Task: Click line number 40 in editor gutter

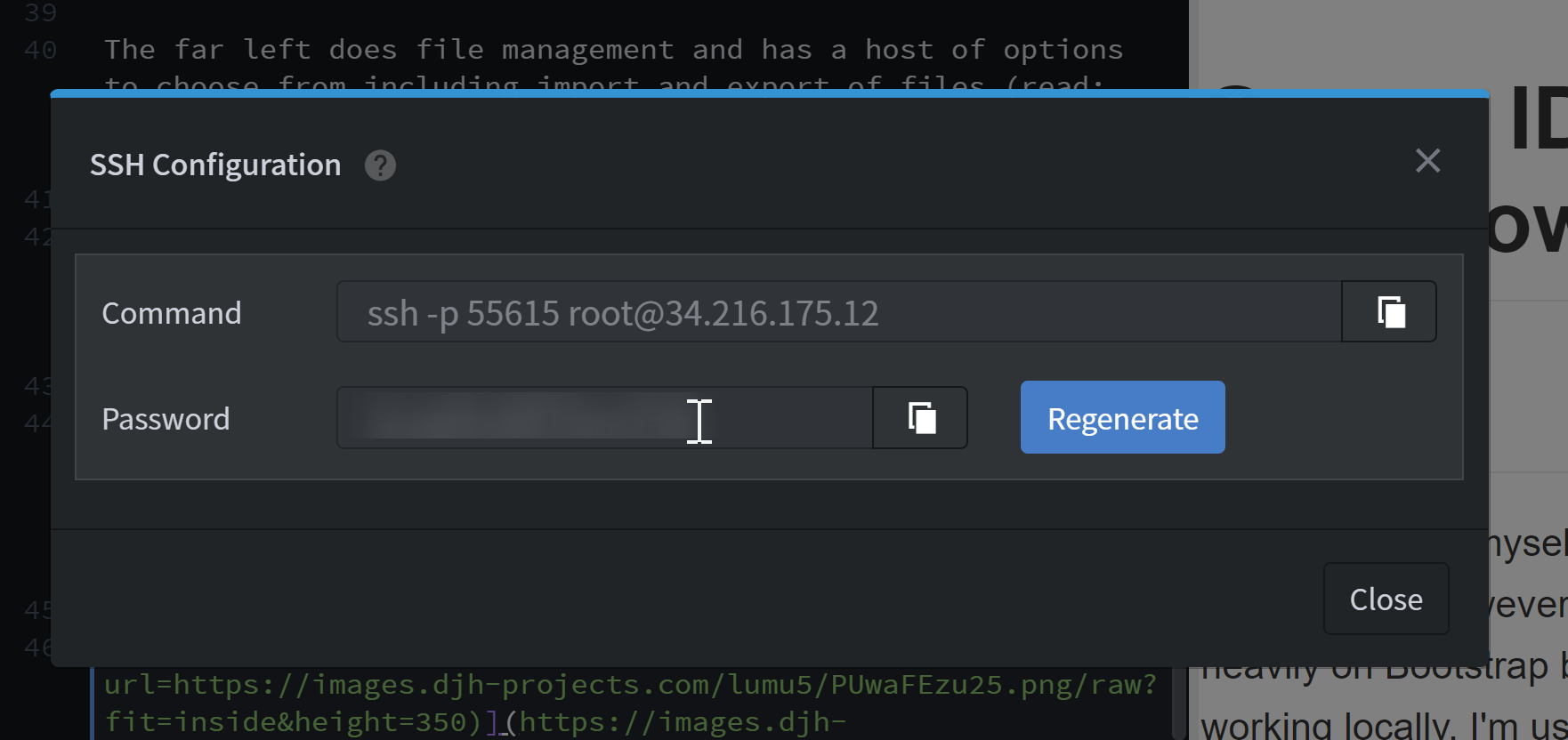Action: click(41, 50)
